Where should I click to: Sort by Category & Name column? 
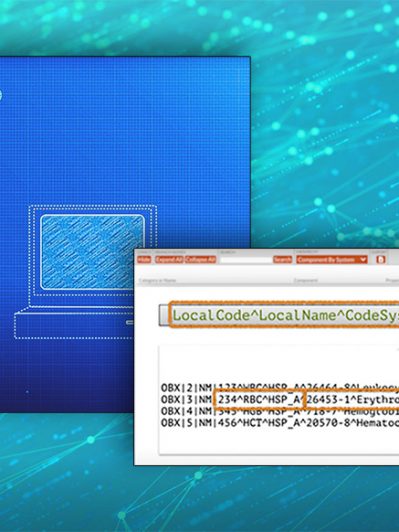pos(157,280)
